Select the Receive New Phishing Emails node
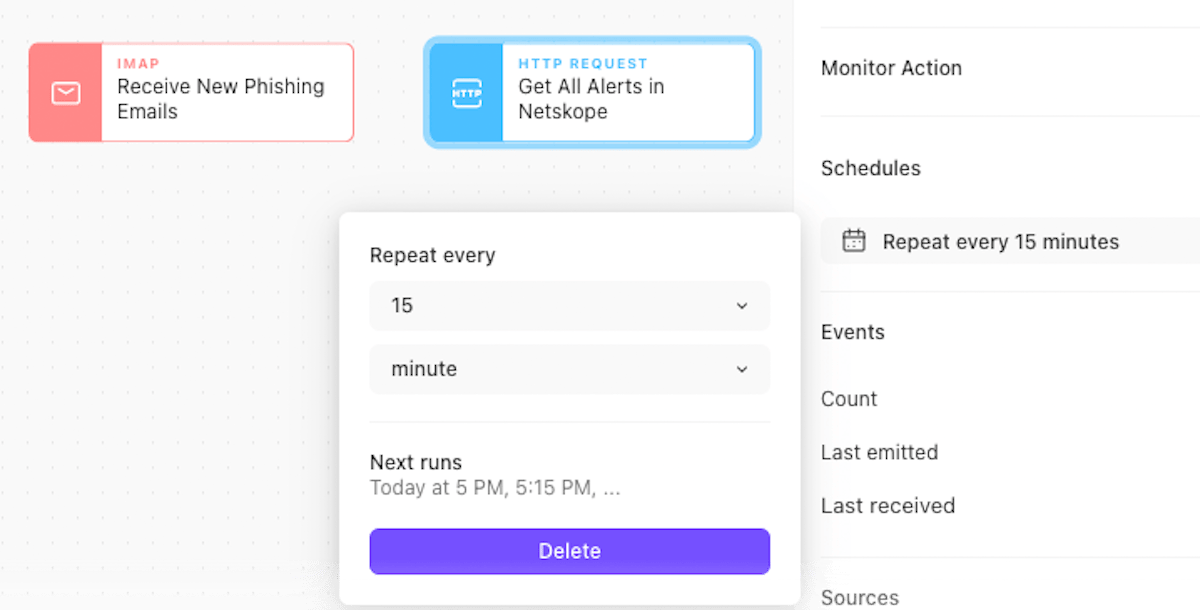 [x=226, y=98]
